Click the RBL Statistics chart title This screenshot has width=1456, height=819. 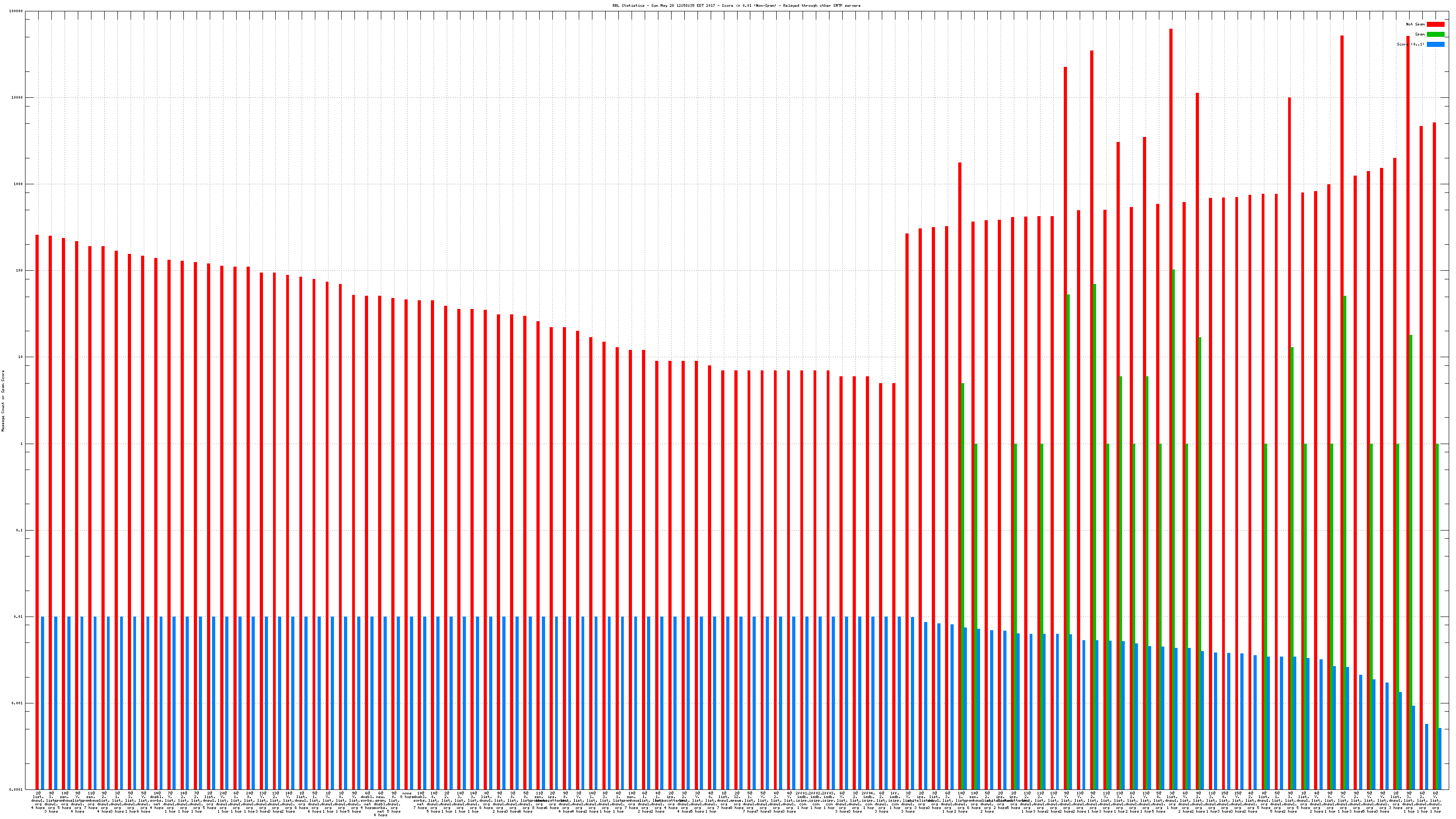tap(737, 5)
